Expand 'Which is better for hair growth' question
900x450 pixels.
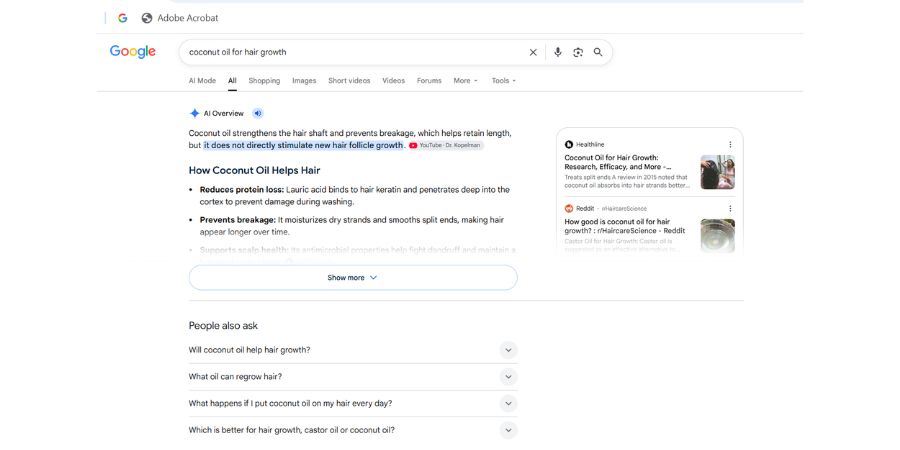[x=353, y=430]
